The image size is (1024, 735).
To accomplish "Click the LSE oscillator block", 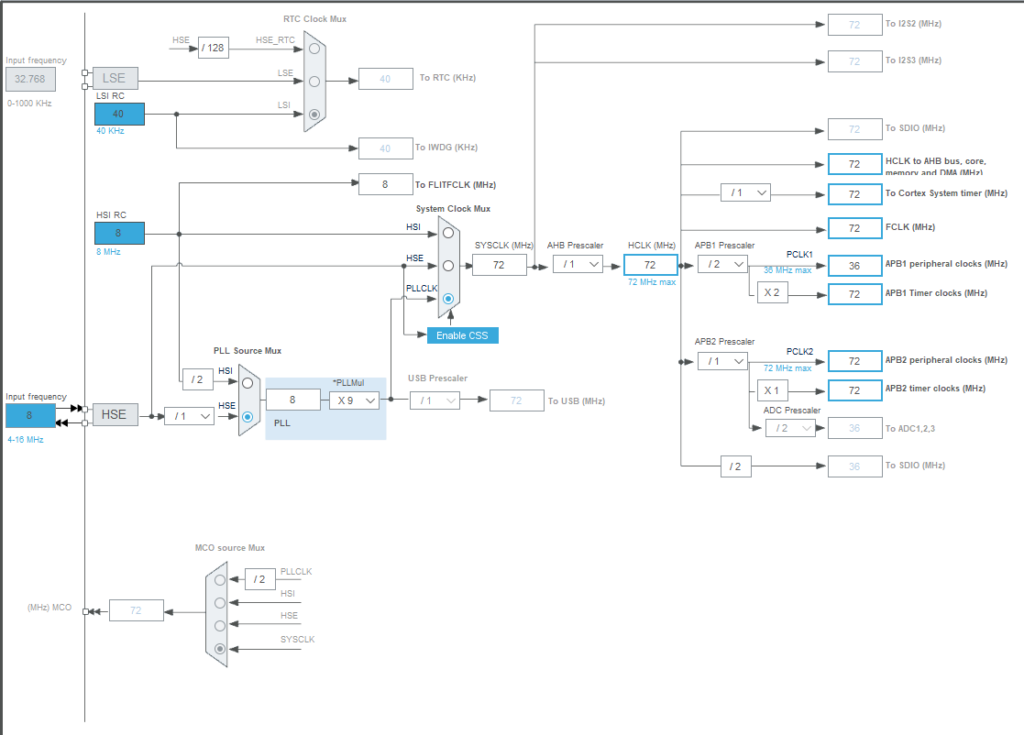I will [115, 78].
